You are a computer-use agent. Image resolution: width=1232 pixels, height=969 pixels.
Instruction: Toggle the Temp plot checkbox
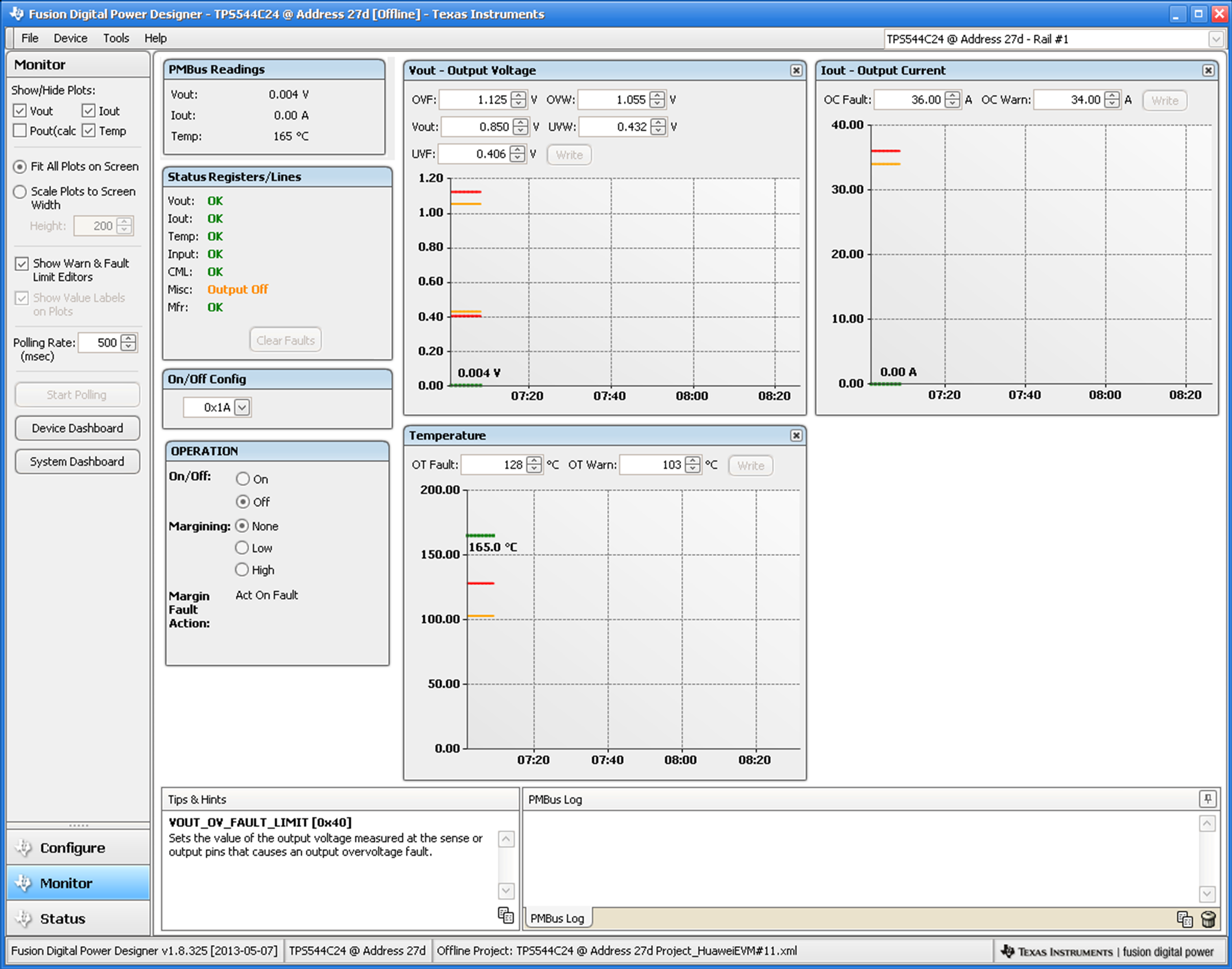[88, 131]
